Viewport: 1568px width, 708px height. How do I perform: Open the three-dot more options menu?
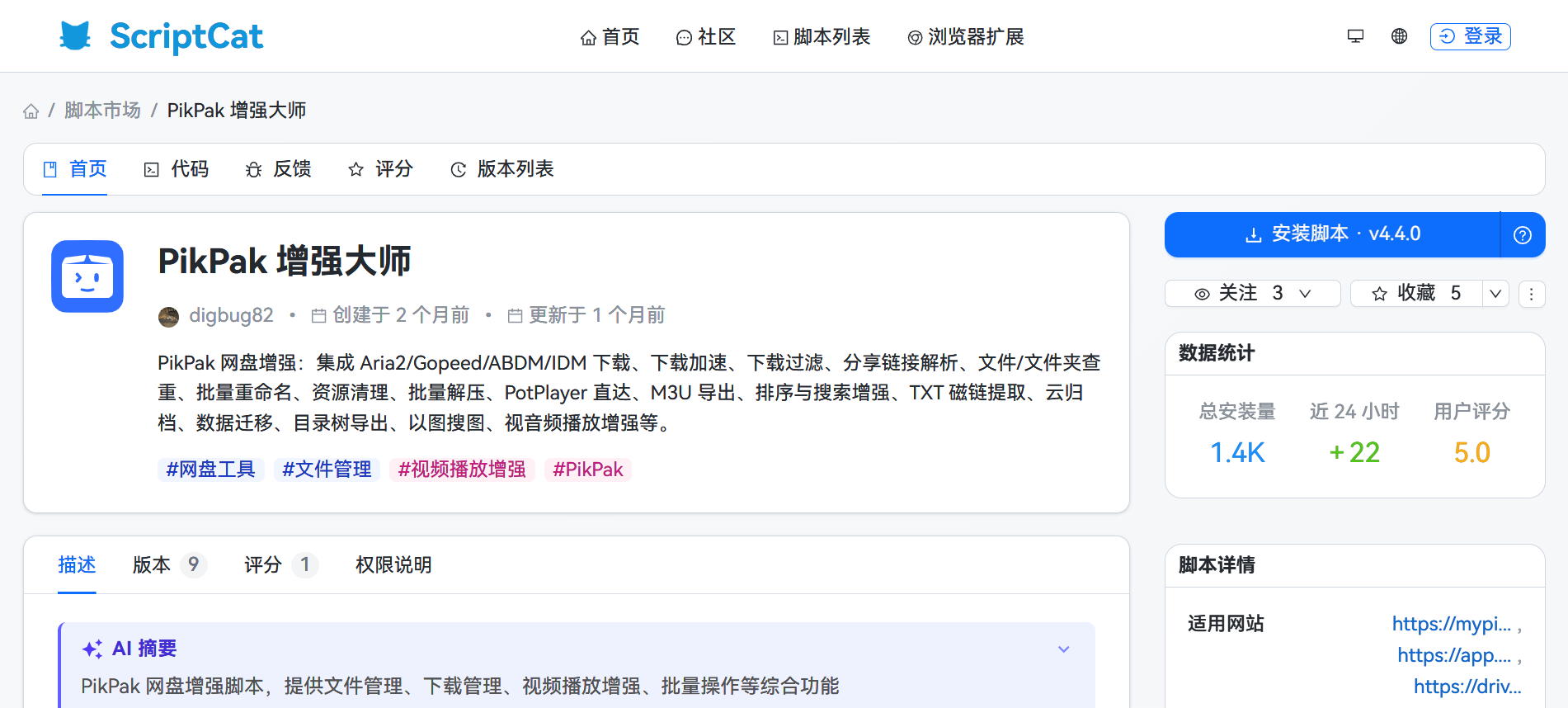[1532, 294]
